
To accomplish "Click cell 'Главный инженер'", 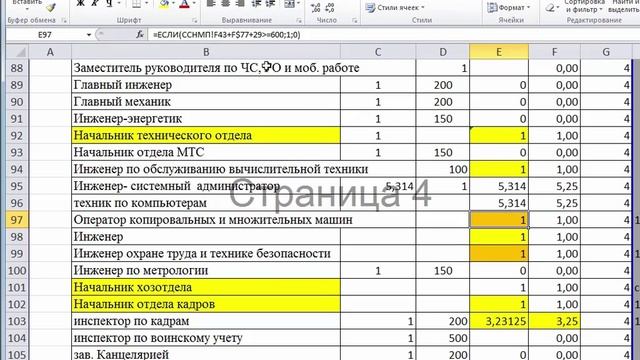I will pyautogui.click(x=206, y=85).
